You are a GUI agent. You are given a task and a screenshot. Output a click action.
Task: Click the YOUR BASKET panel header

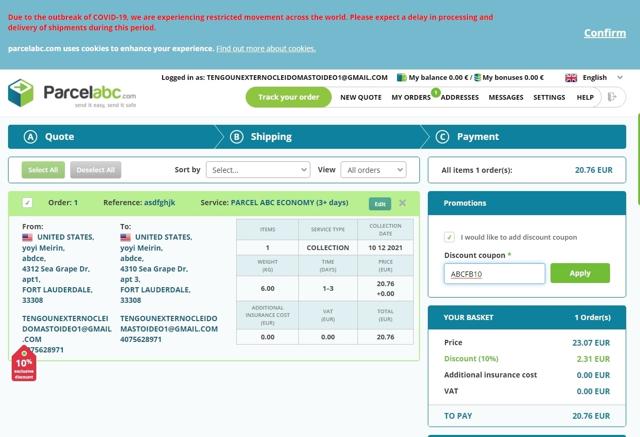527,317
